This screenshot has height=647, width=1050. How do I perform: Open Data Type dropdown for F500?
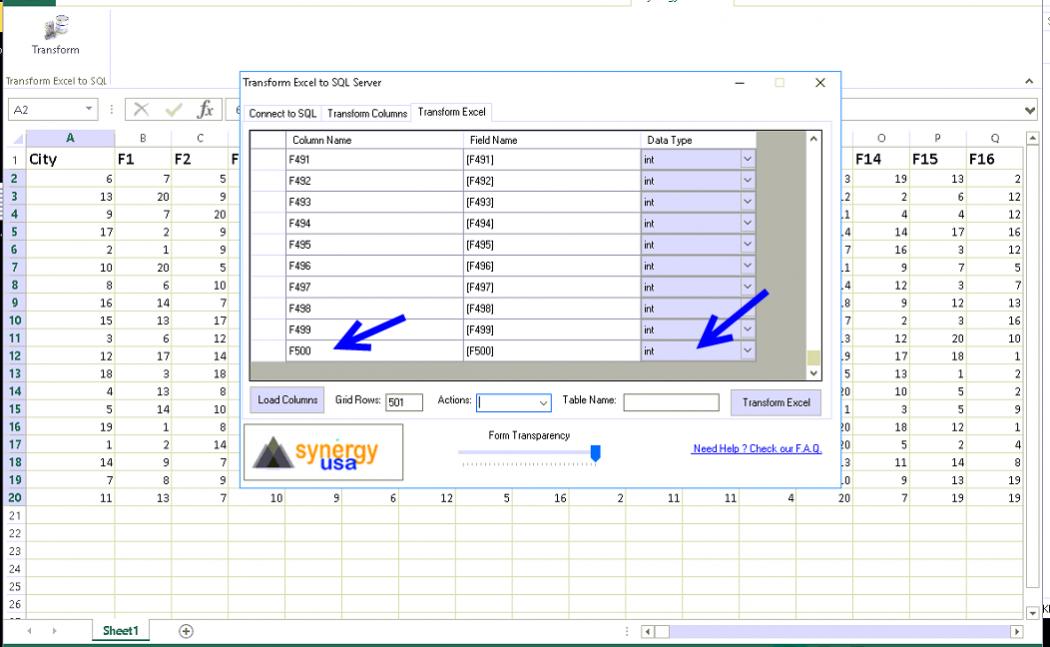pyautogui.click(x=747, y=351)
